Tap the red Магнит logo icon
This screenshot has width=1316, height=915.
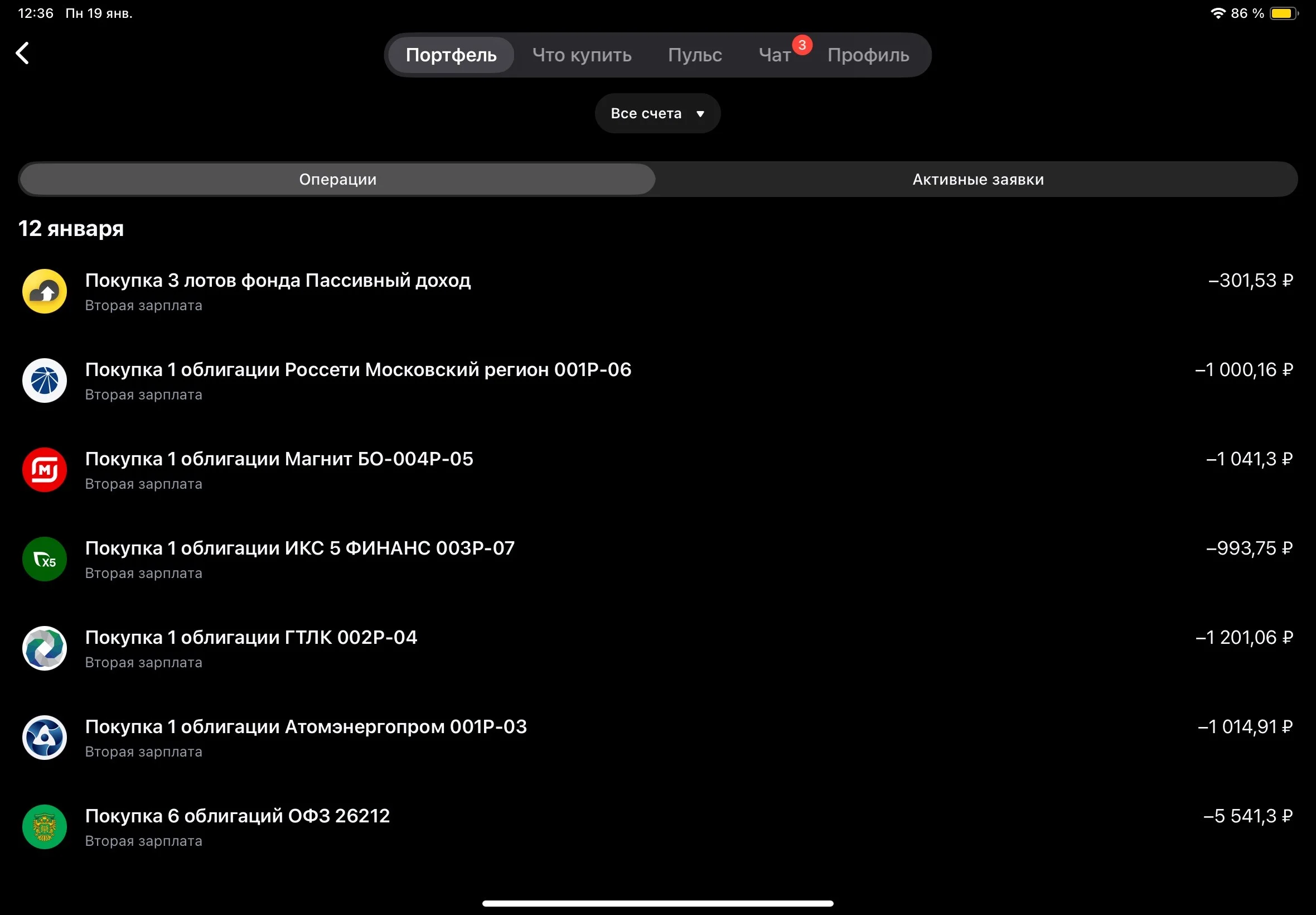[x=45, y=470]
